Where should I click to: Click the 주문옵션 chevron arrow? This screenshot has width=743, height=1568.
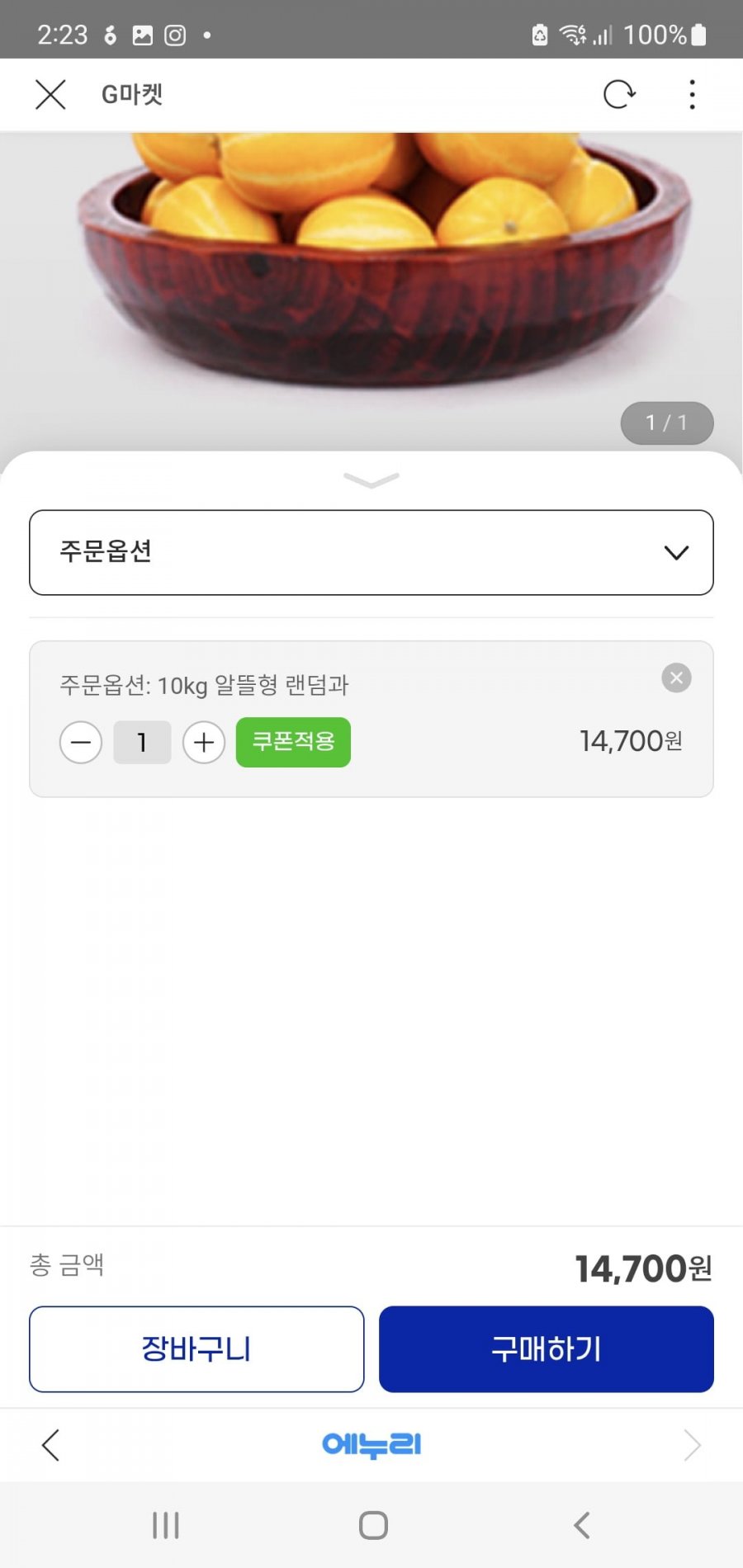tap(676, 553)
